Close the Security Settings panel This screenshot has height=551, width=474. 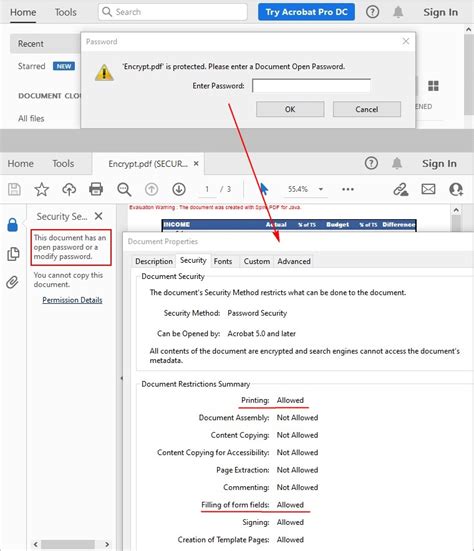pos(99,216)
